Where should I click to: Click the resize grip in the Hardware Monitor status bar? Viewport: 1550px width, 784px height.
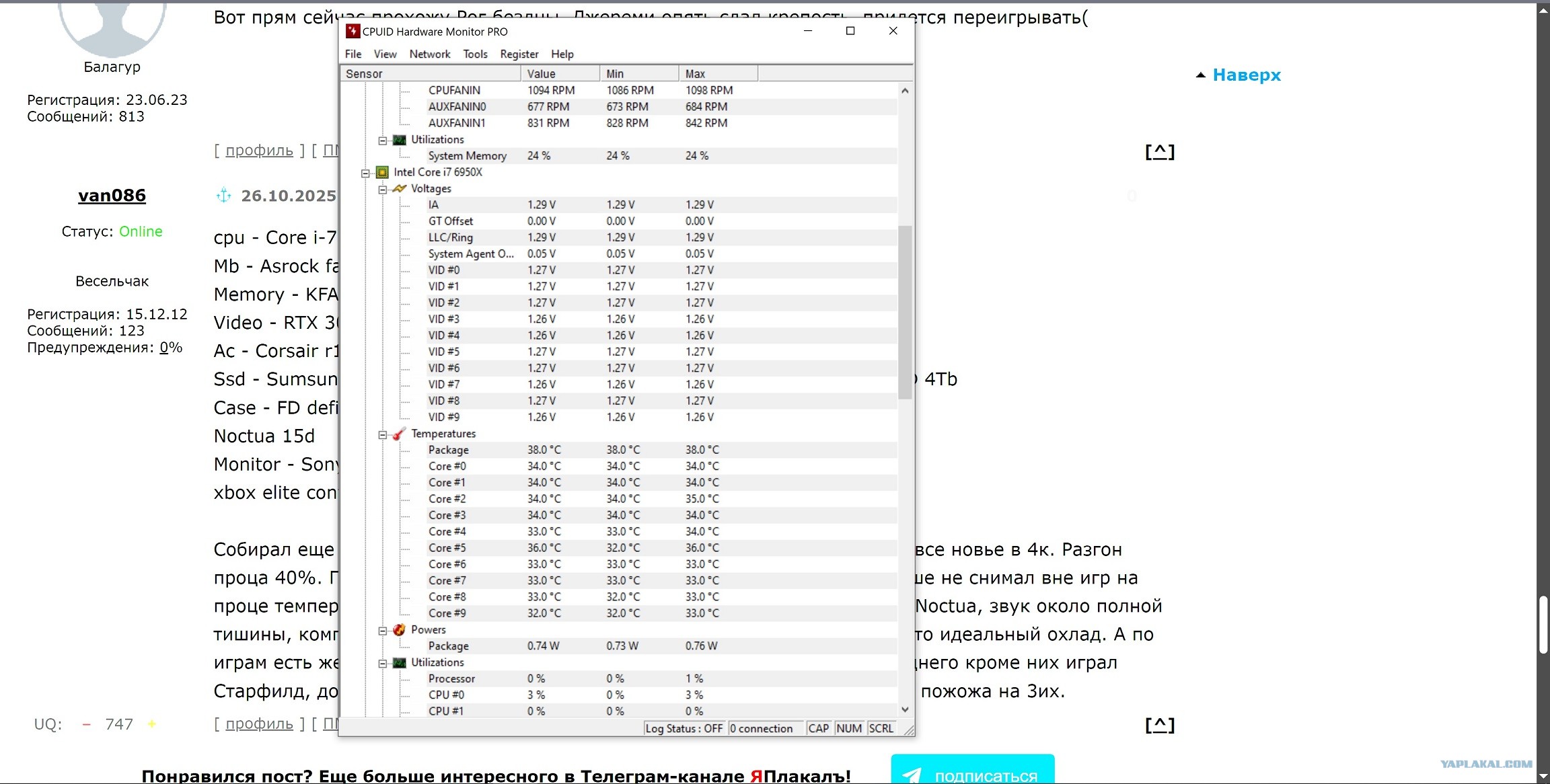pos(908,730)
